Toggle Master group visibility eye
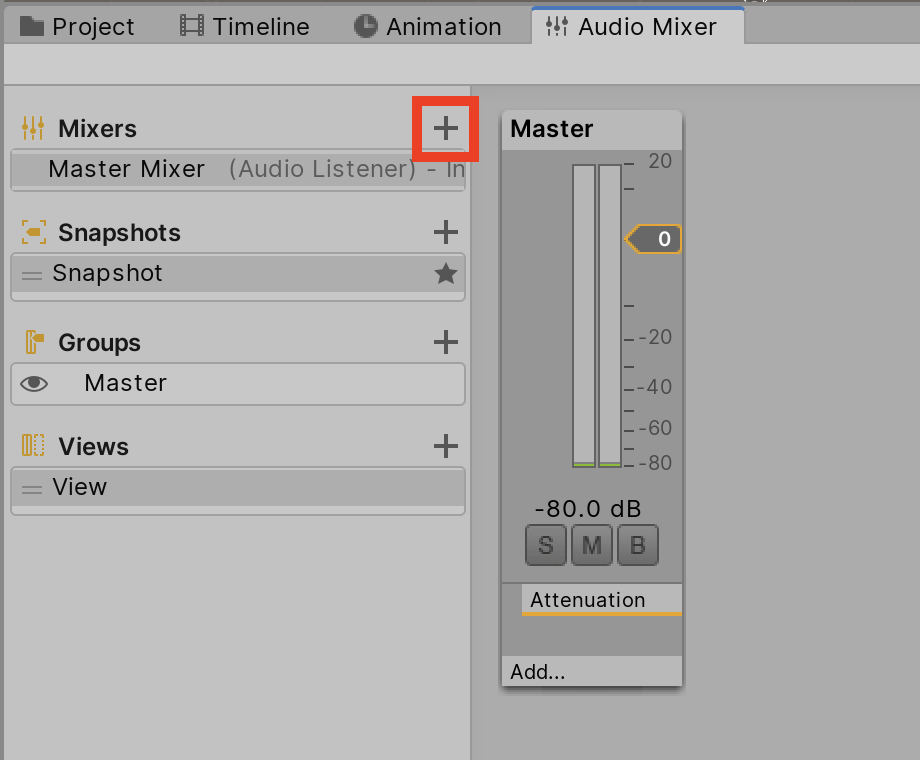The height and width of the screenshot is (760, 920). tap(34, 383)
